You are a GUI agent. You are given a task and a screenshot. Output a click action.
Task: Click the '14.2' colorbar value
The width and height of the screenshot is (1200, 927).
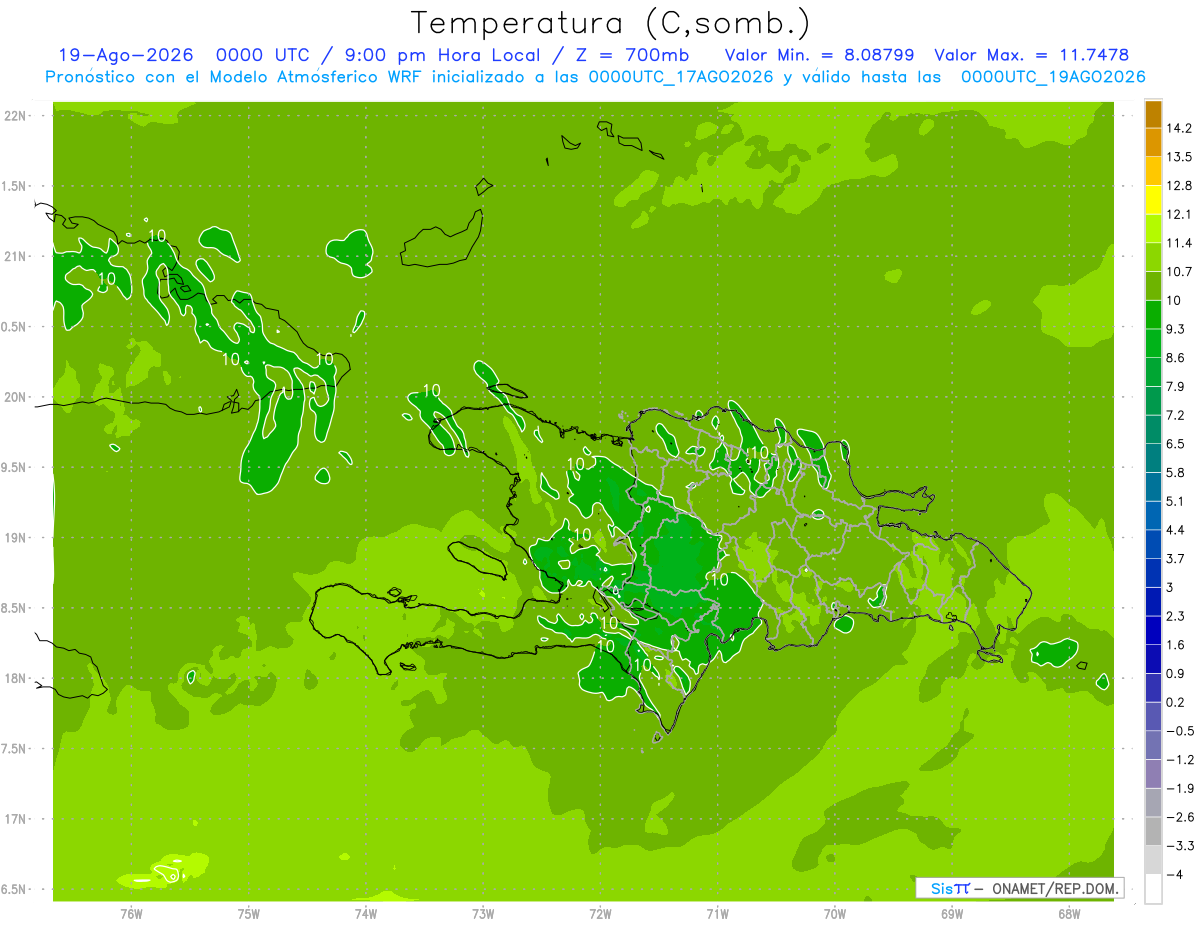point(1180,128)
